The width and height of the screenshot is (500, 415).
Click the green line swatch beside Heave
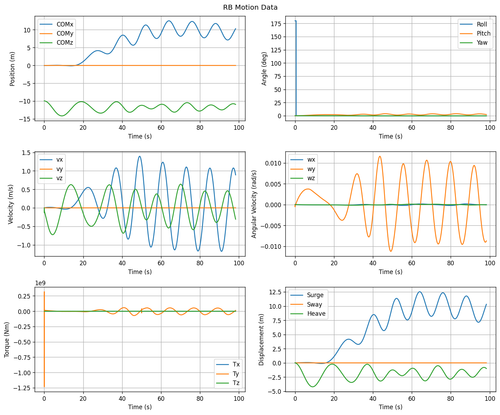(x=297, y=314)
